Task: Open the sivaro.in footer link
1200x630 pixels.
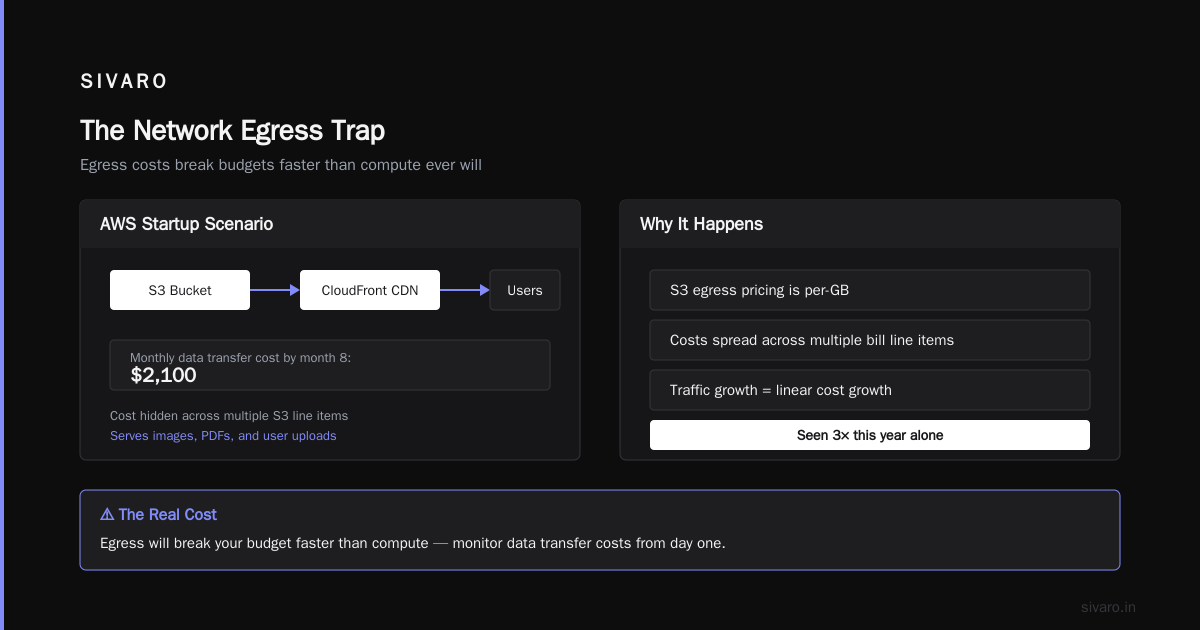Action: pyautogui.click(x=1108, y=607)
